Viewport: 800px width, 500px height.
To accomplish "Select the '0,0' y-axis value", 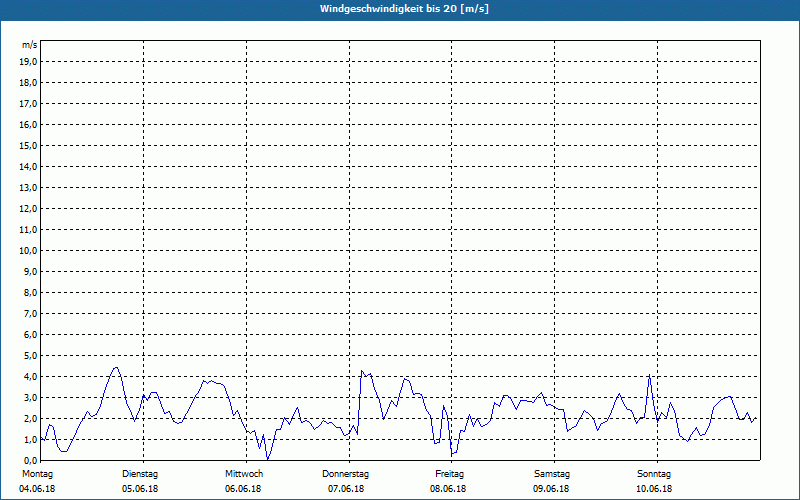I will coord(31,461).
